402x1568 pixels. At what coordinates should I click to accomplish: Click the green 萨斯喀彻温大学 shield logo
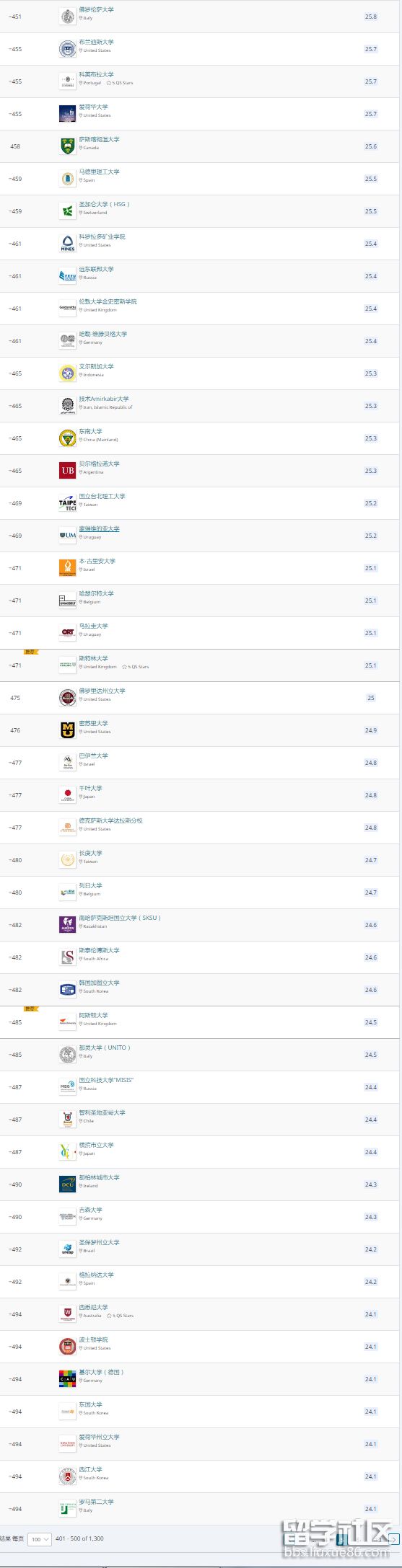click(x=68, y=146)
